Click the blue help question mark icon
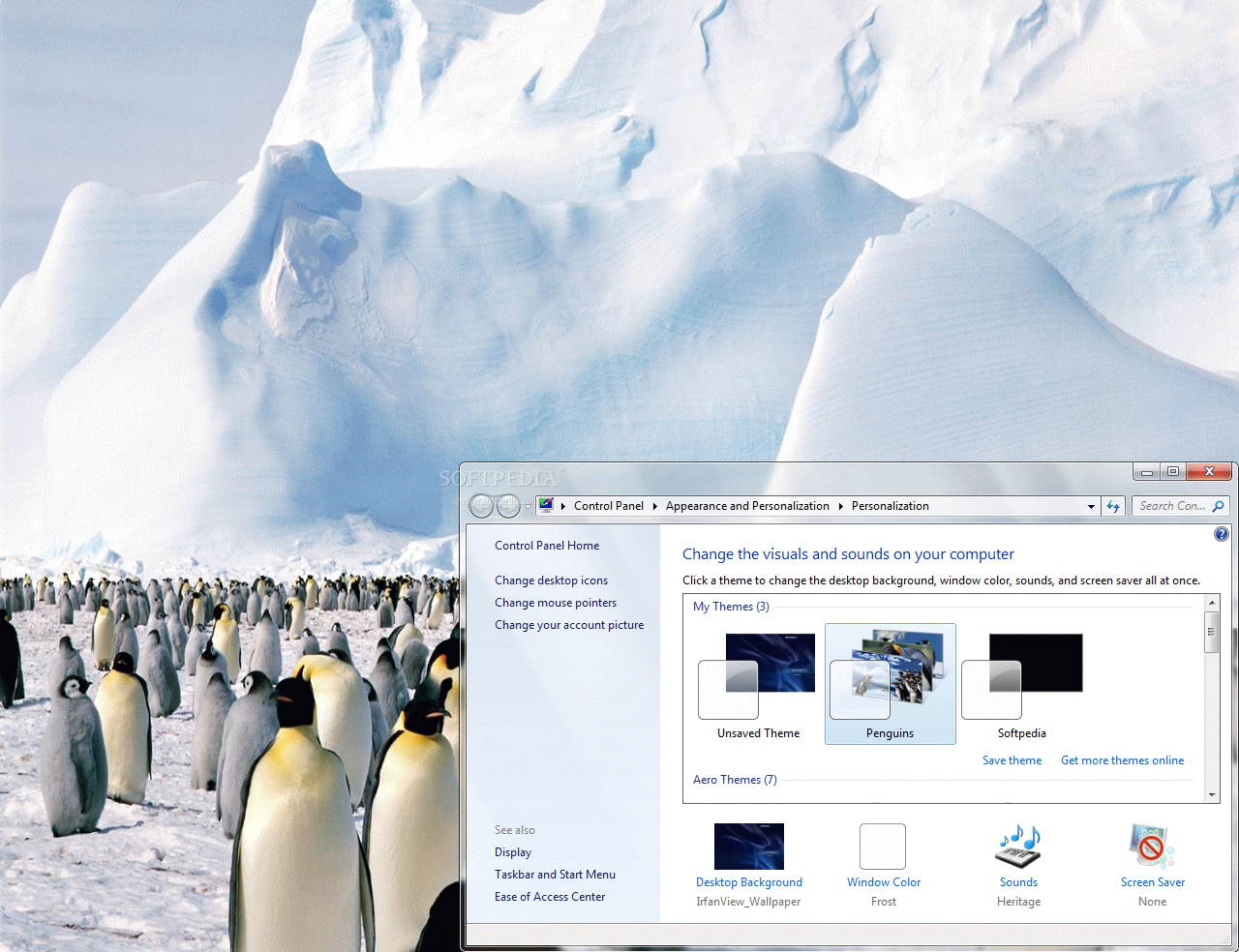Screen dimensions: 1239x952 pos(1222,534)
